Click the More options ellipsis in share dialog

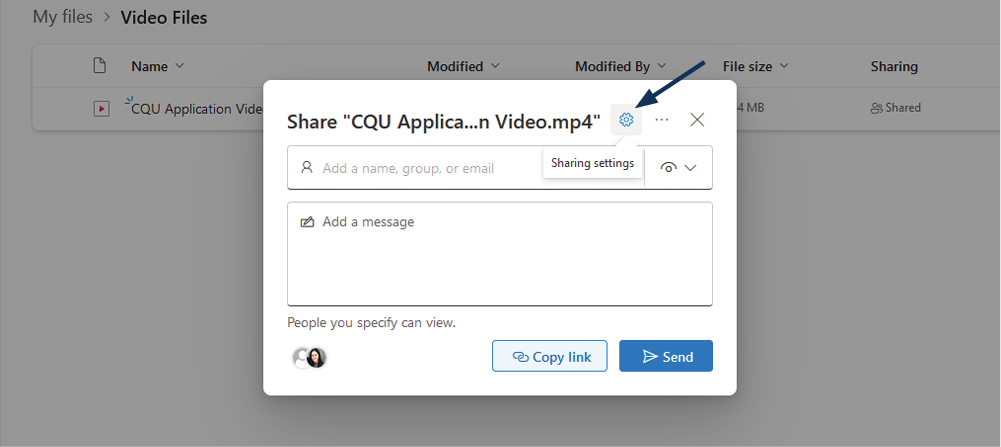[x=662, y=120]
